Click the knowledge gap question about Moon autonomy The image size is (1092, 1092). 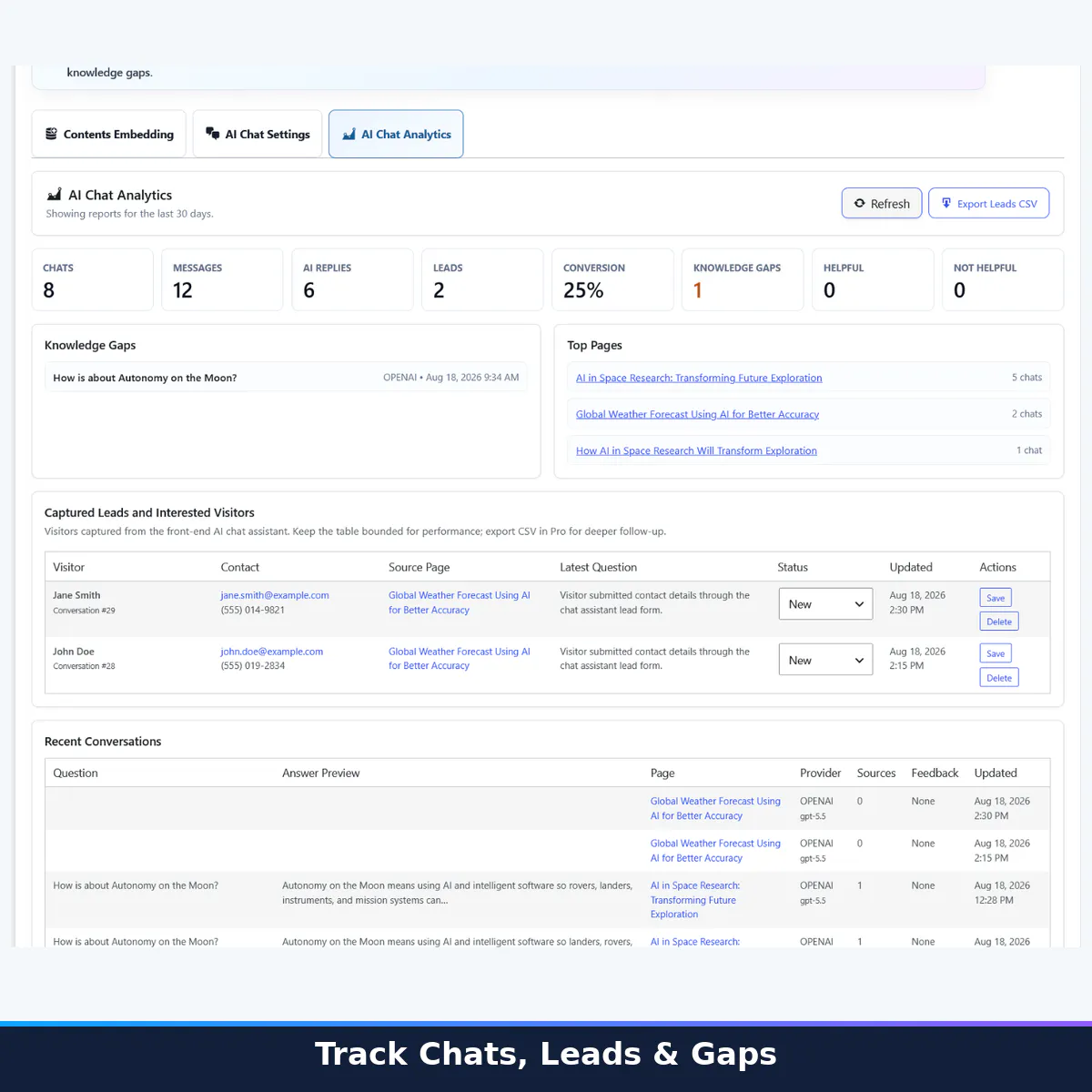pyautogui.click(x=145, y=378)
